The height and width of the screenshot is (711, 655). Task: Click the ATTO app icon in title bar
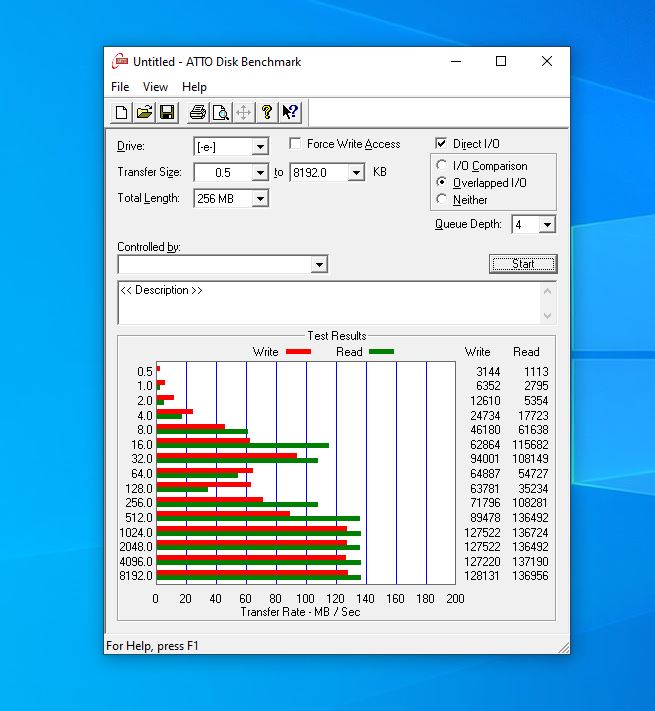click(x=120, y=61)
